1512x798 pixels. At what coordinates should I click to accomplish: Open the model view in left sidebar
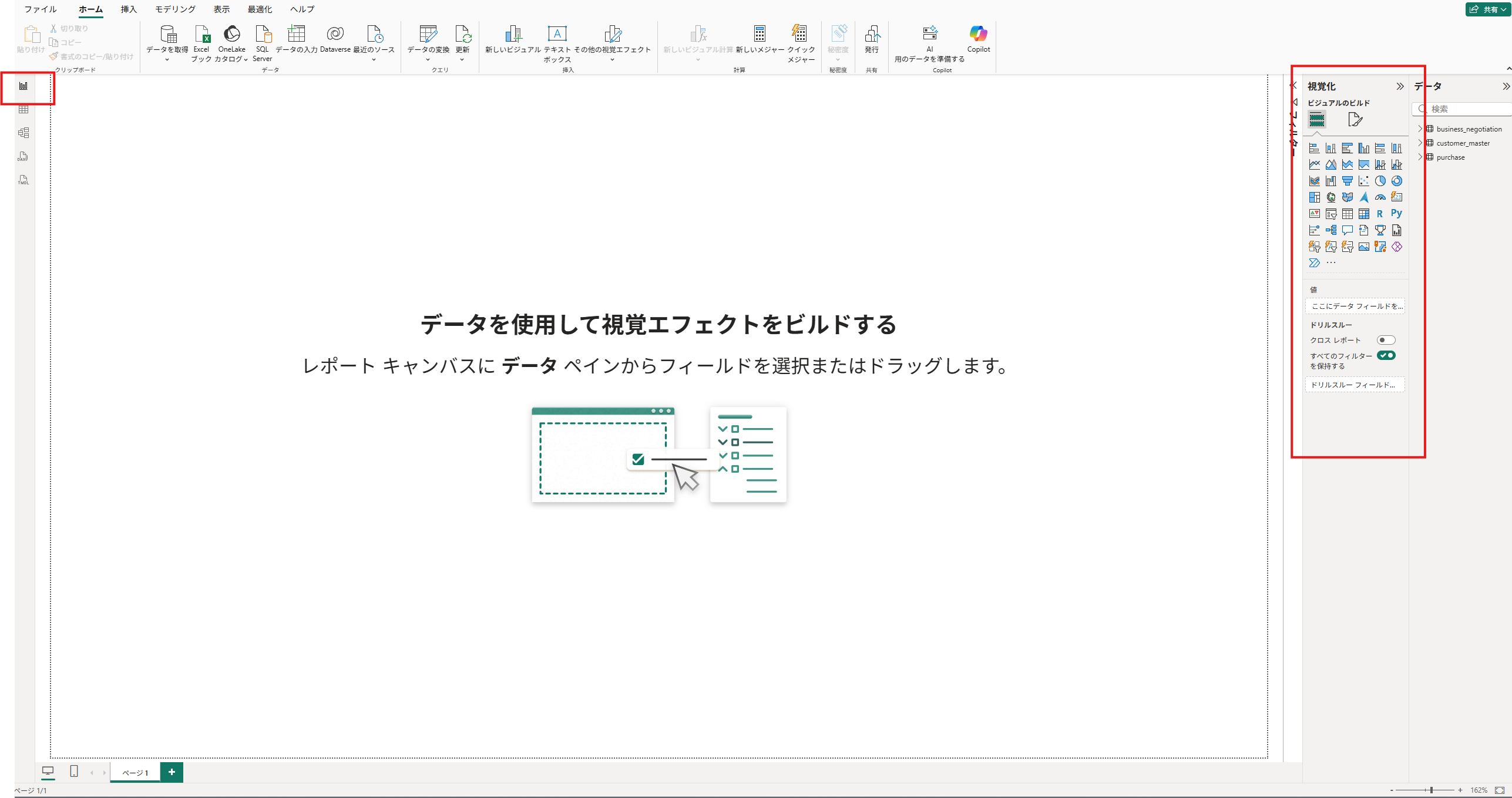pos(23,133)
